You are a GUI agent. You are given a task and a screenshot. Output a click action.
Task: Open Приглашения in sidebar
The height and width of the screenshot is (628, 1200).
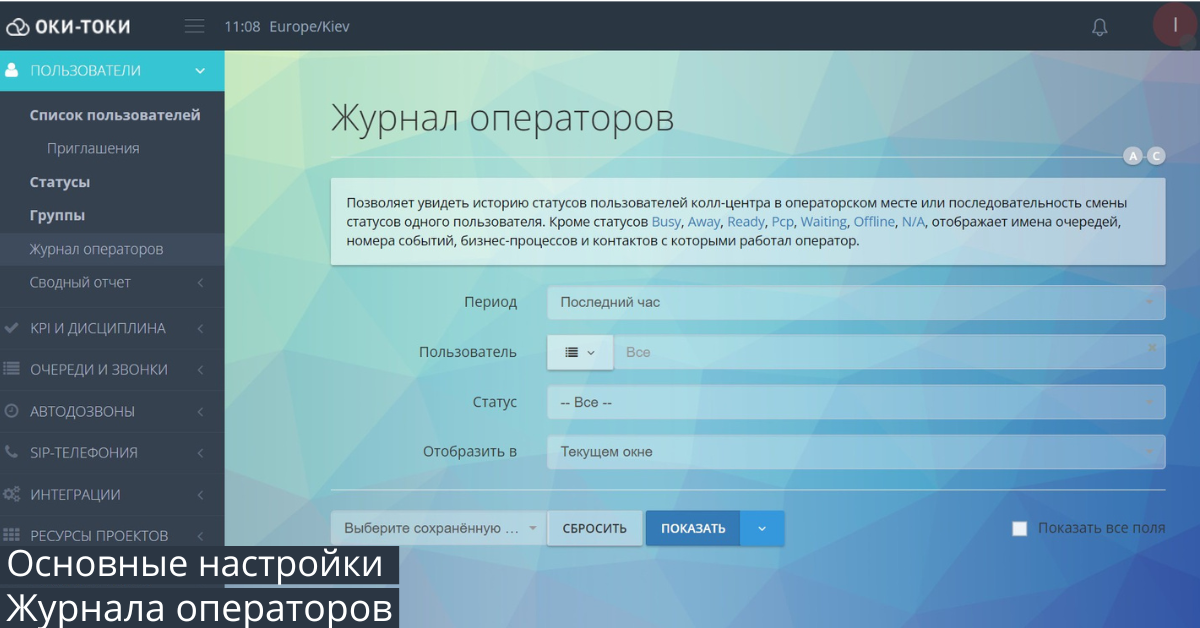coord(93,148)
